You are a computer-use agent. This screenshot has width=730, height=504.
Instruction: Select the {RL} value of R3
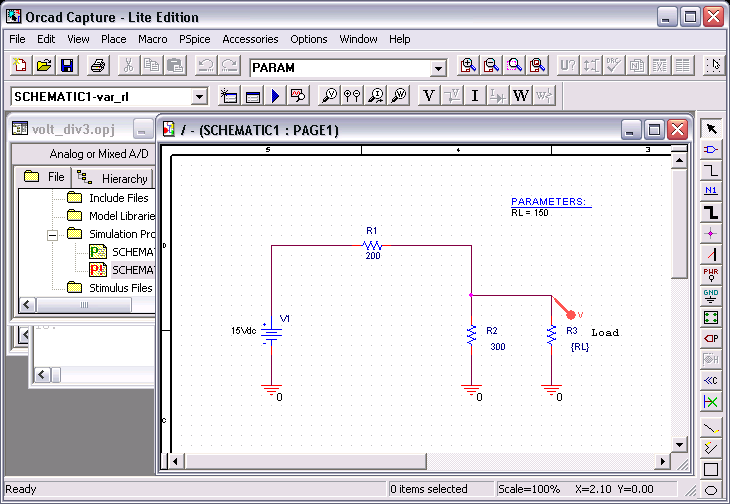tap(580, 347)
